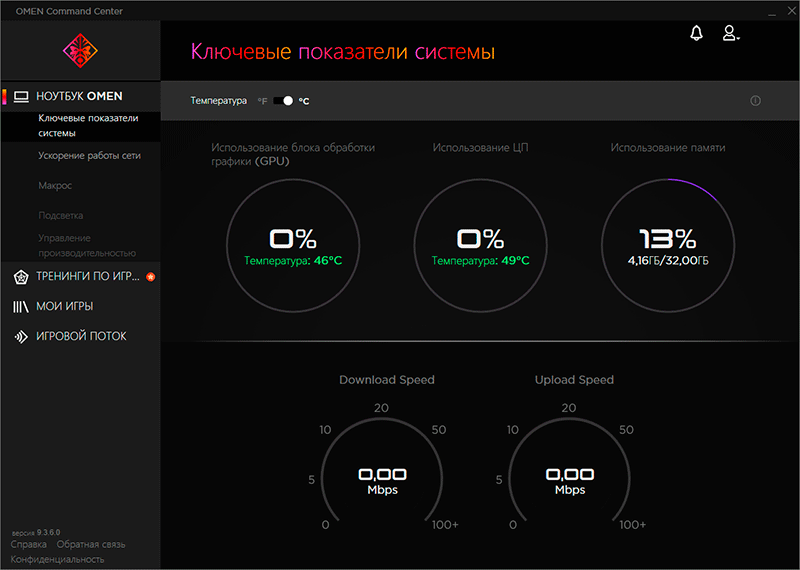Image resolution: width=800 pixels, height=570 pixels.
Task: Click the °C unit label
Action: click(x=304, y=101)
